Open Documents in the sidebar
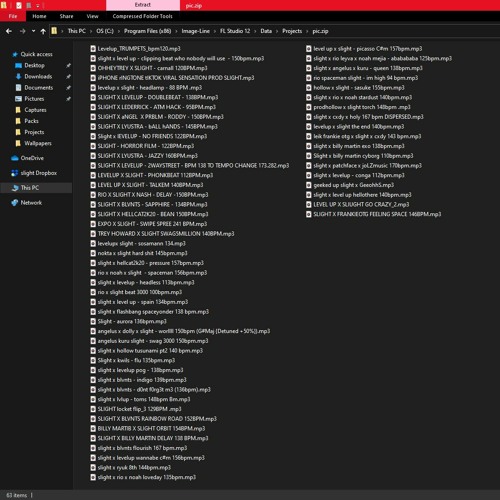 [x=39, y=88]
